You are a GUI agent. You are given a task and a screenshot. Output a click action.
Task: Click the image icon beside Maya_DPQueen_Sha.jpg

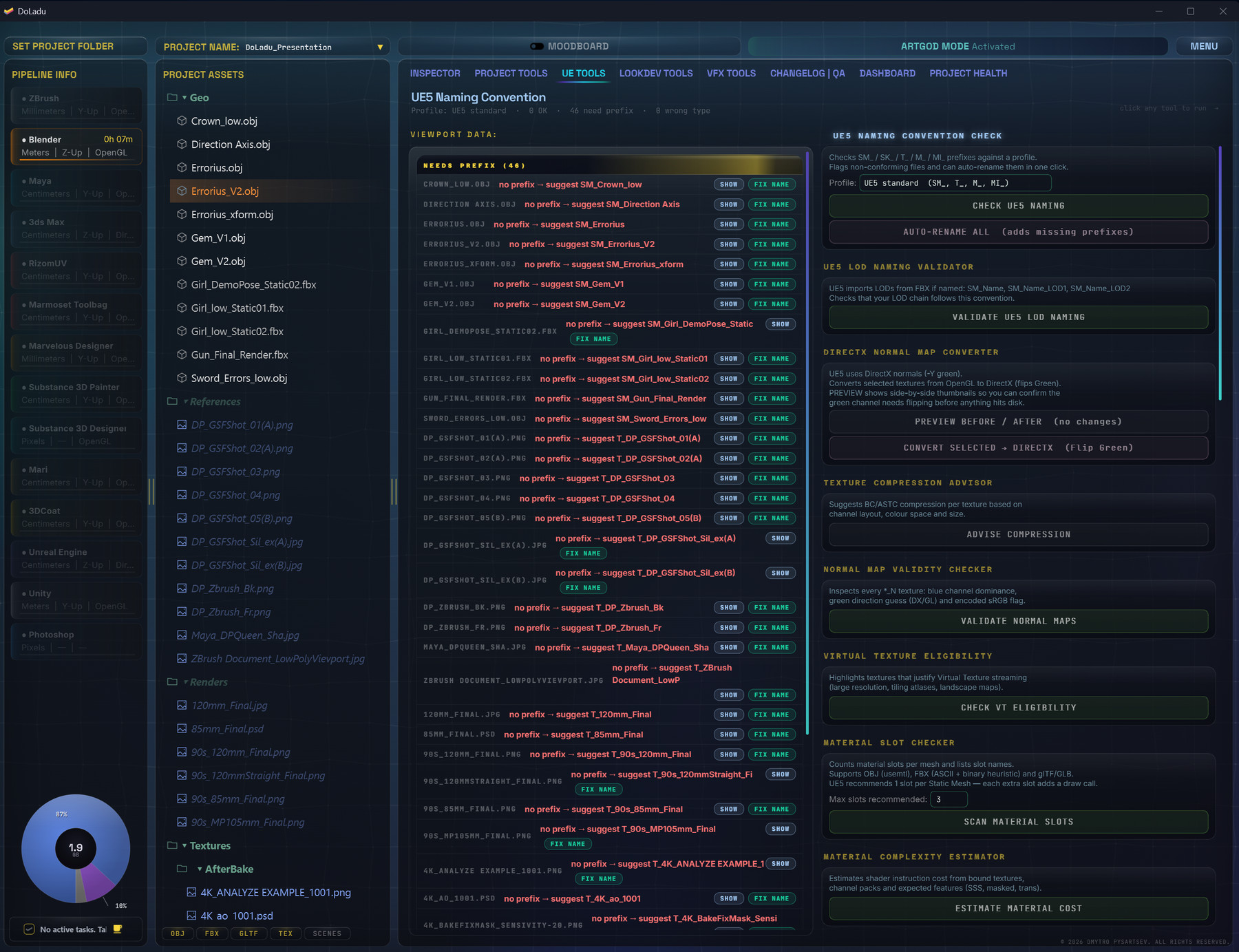(182, 635)
